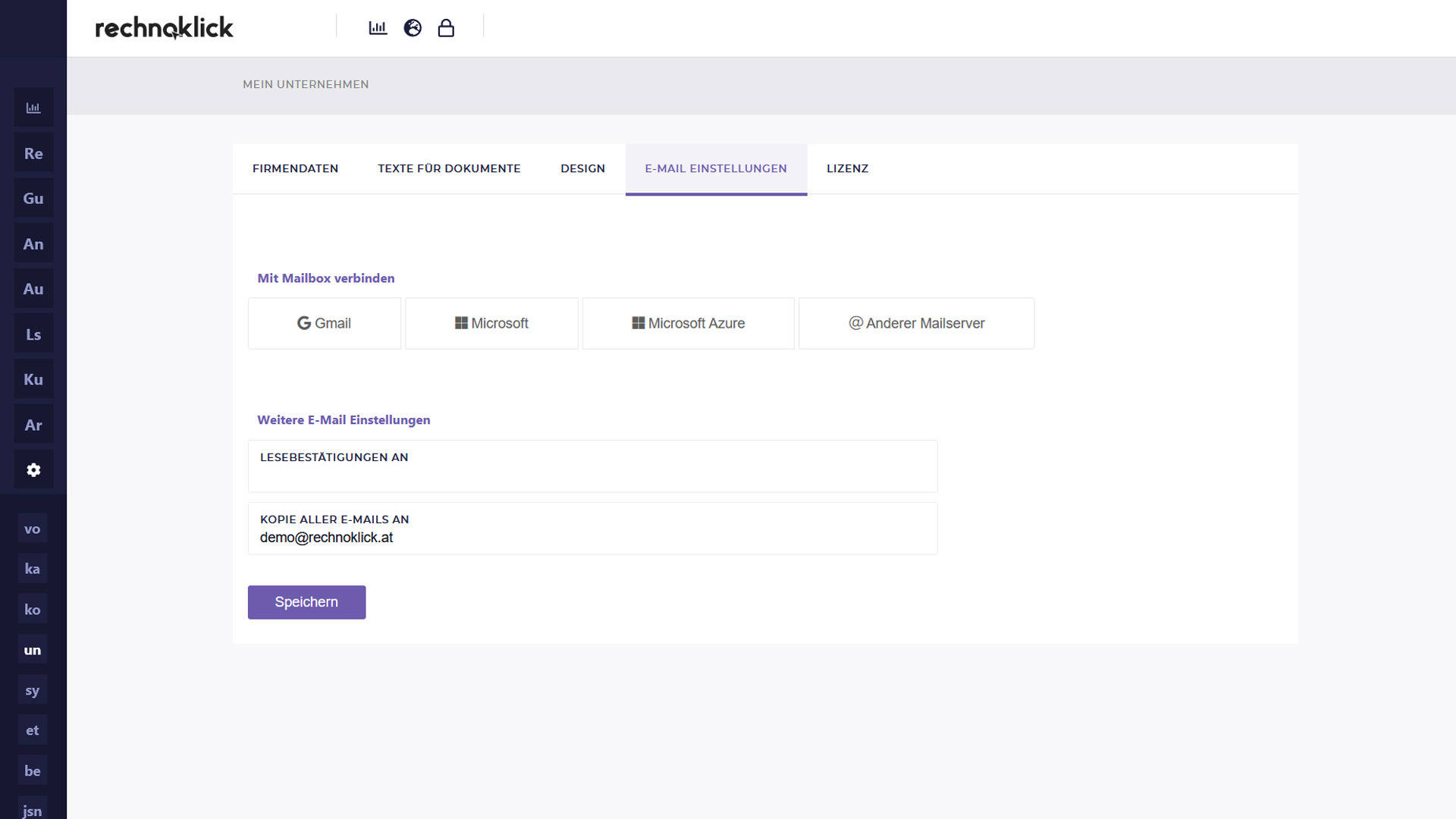Click the rechnoklick logo
This screenshot has height=819, width=1456.
pyautogui.click(x=164, y=28)
